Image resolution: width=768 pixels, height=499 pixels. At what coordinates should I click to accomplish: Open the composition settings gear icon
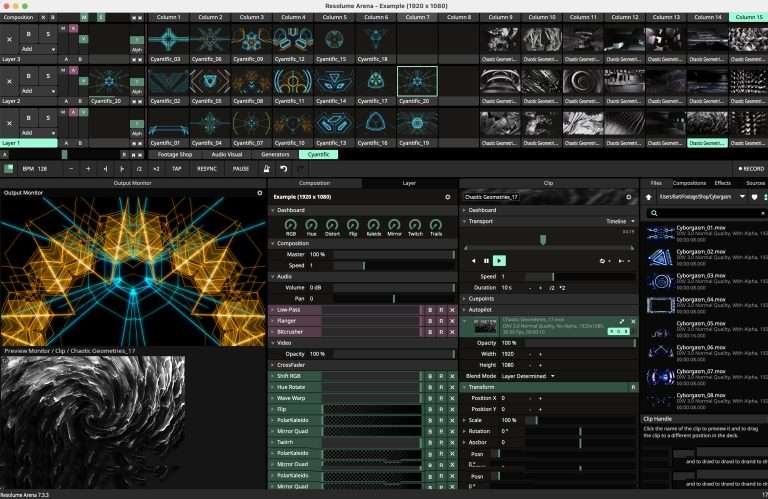tap(448, 197)
